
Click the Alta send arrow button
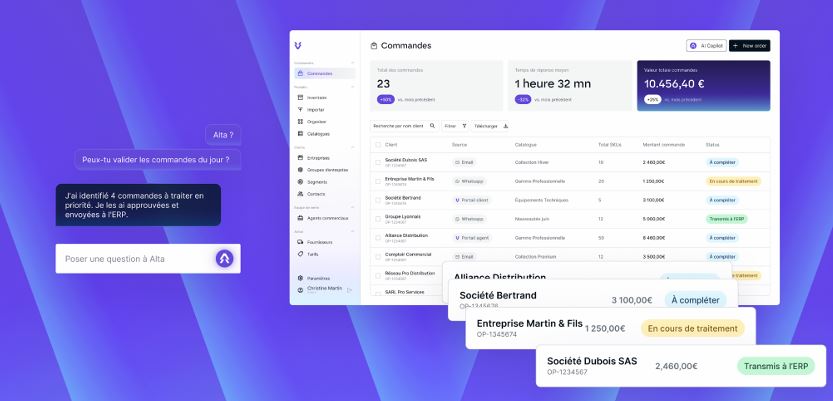[225, 259]
